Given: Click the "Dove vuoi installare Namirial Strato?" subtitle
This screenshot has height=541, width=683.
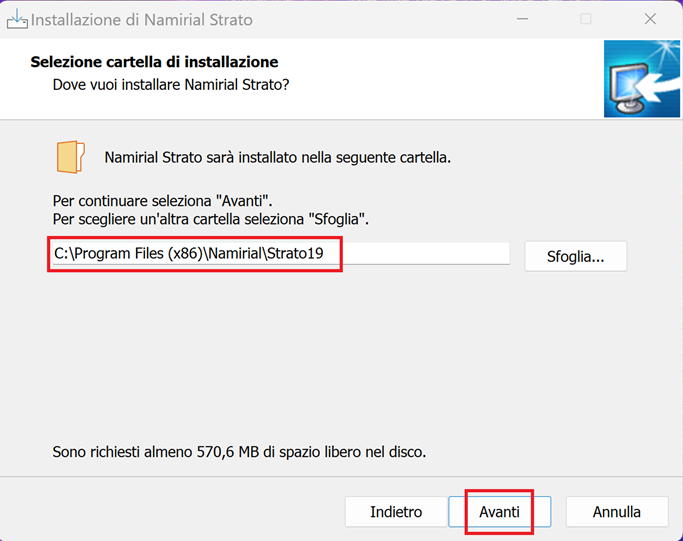Looking at the screenshot, I should 170,85.
